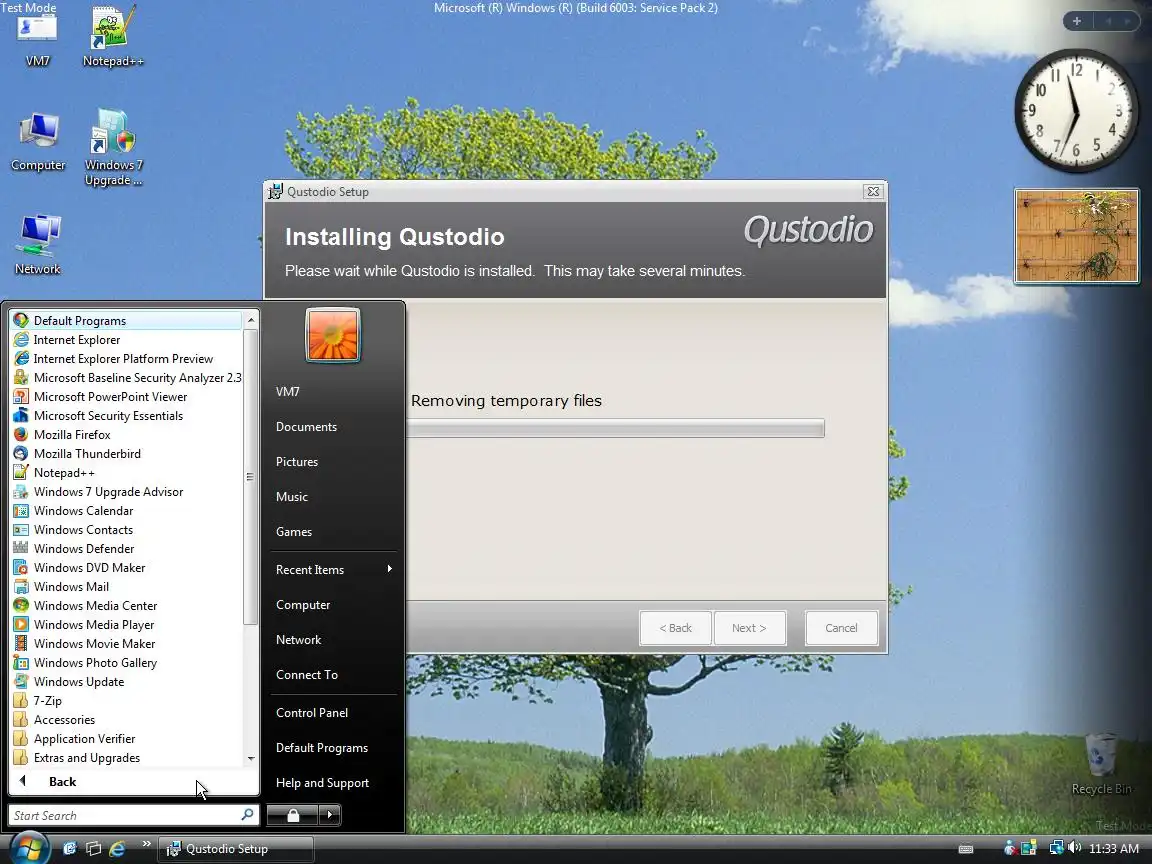
Task: Open Windows 7 Upgrade Advisor in list
Action: click(x=126, y=492)
